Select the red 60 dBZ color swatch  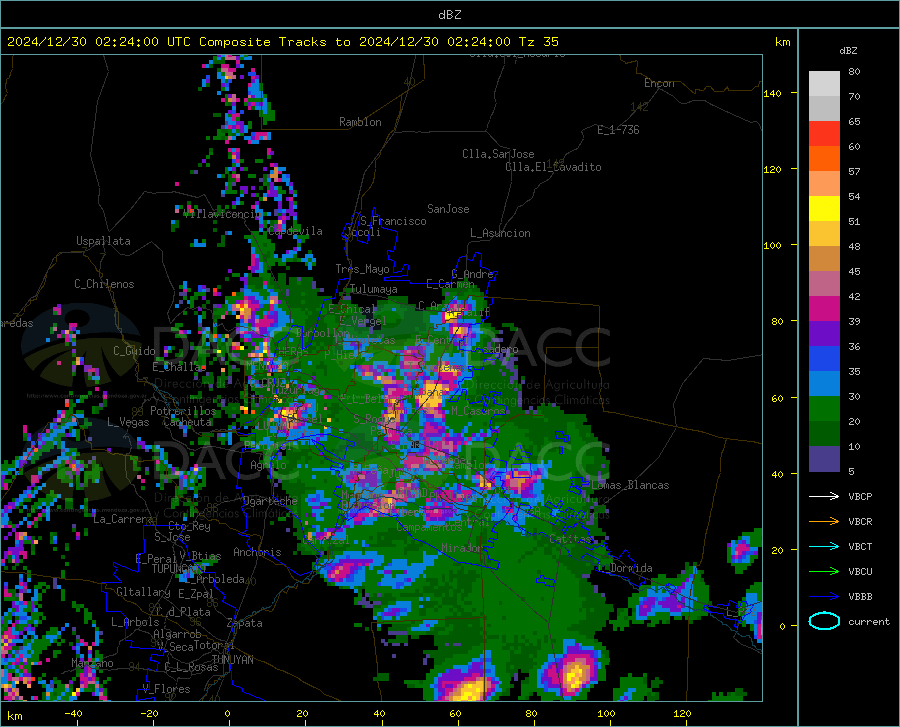(824, 134)
